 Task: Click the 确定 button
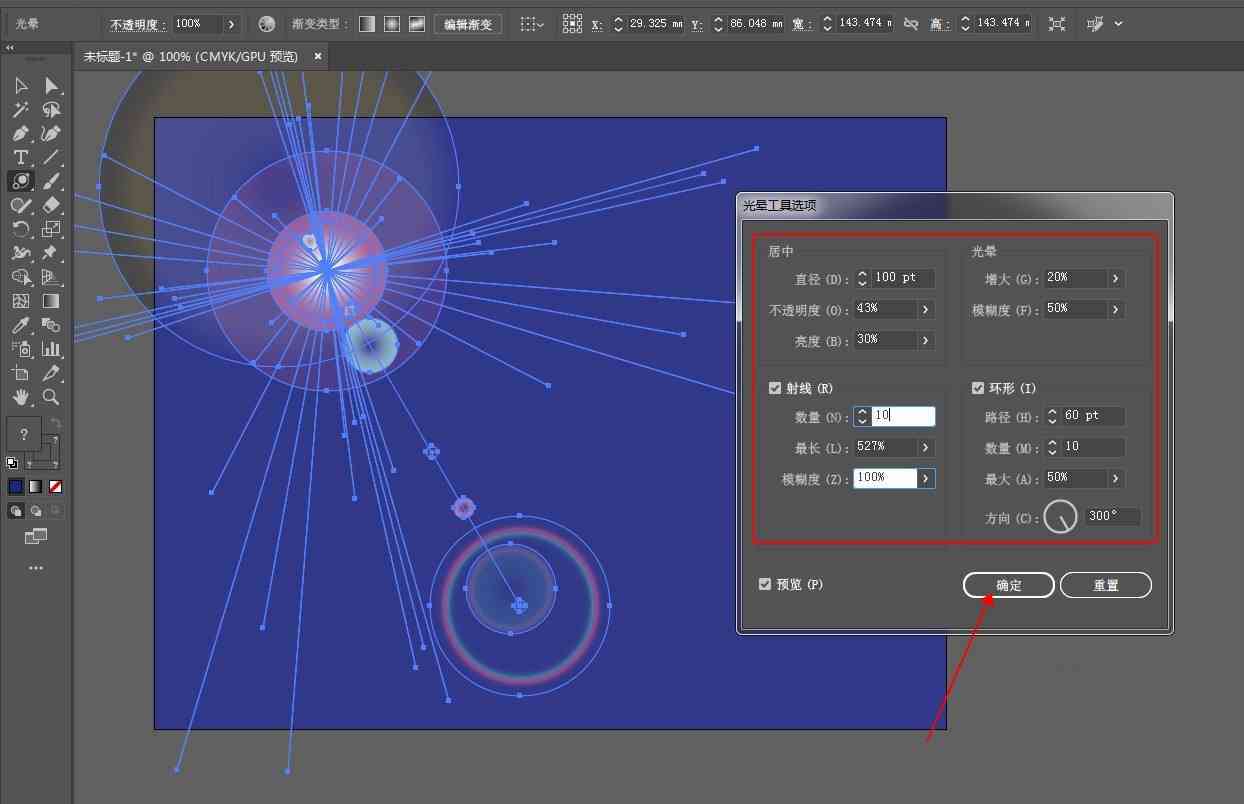tap(1009, 585)
